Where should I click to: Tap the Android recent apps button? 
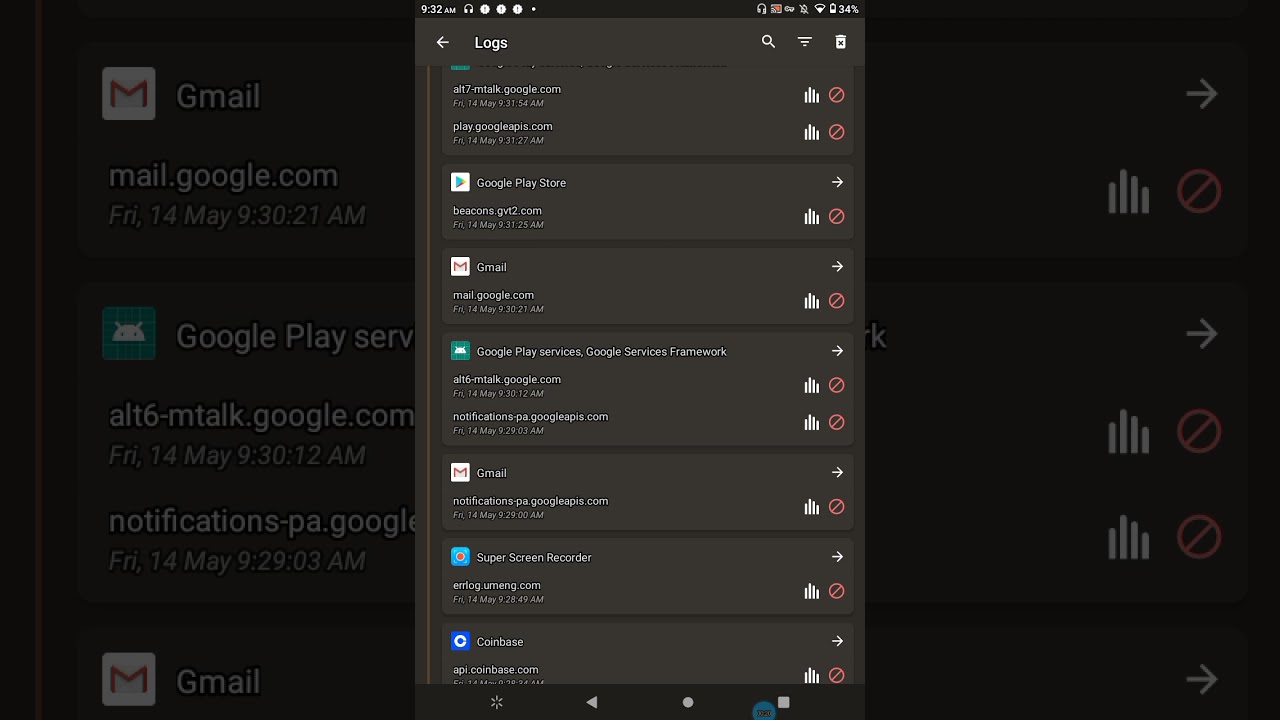pos(784,702)
